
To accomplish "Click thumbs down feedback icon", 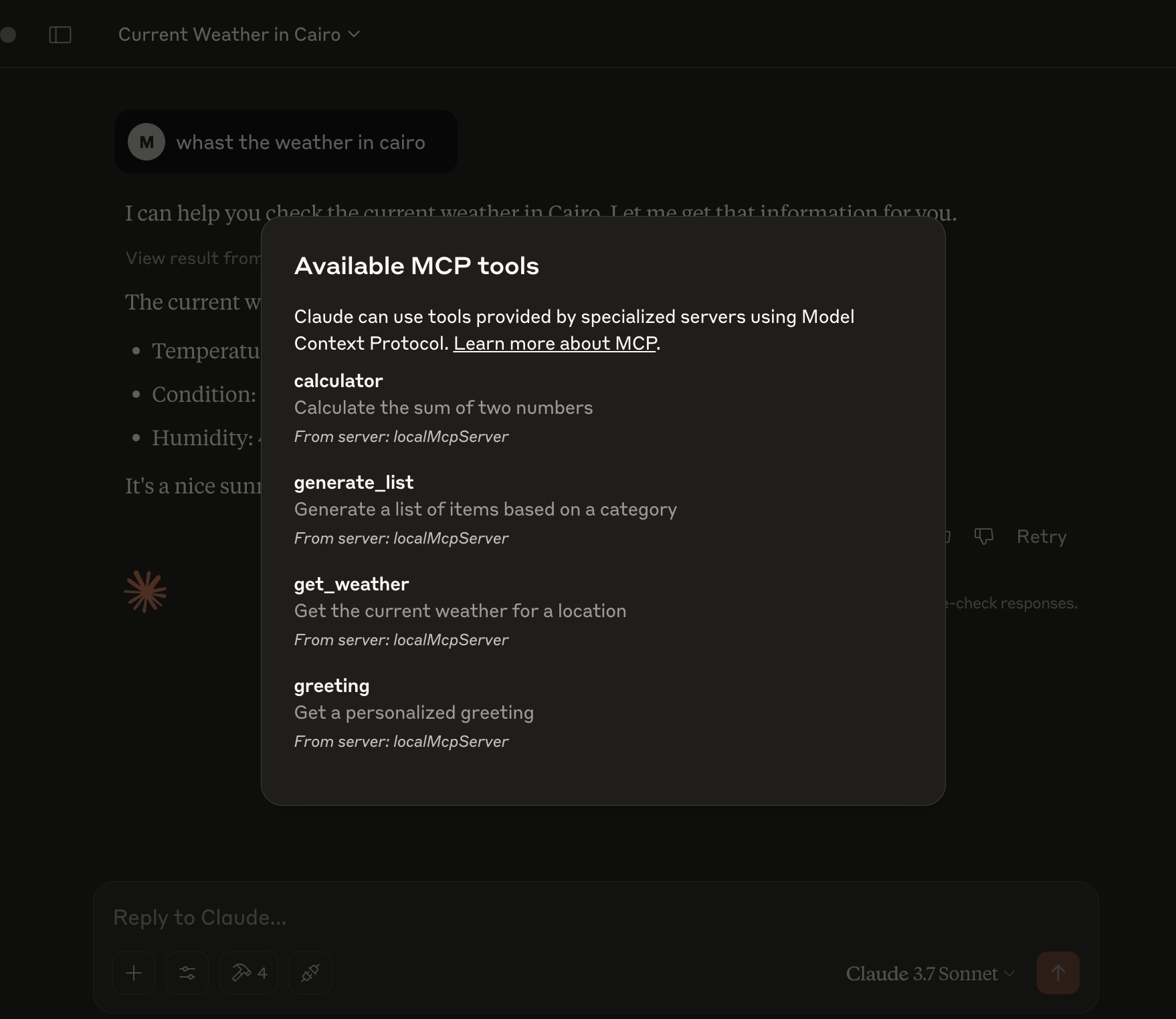I will [983, 536].
